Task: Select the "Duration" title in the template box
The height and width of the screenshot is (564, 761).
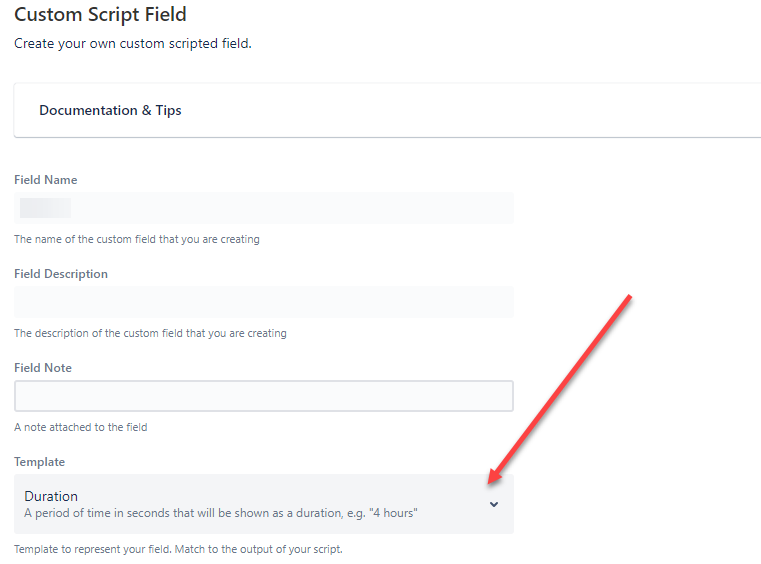Action: coord(51,496)
